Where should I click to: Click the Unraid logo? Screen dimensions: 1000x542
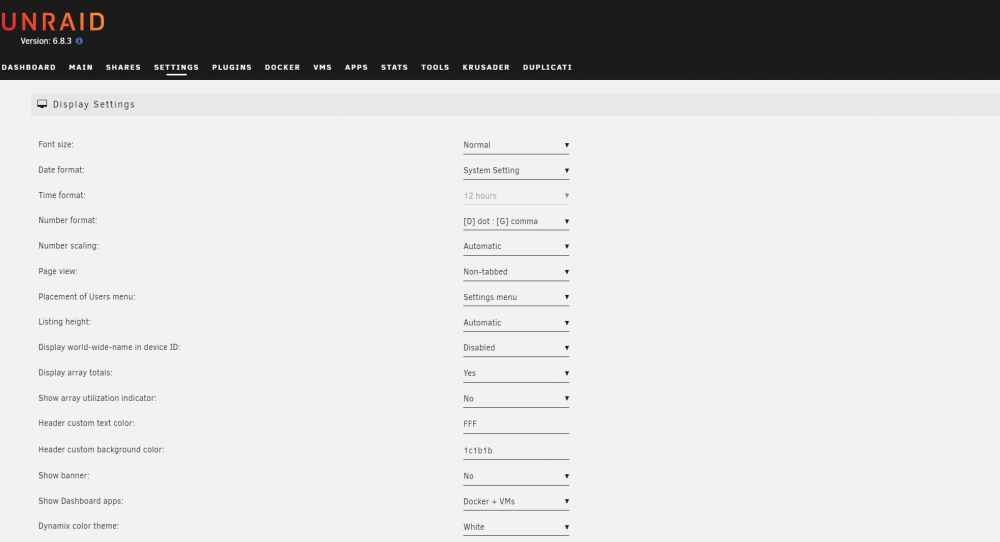pyautogui.click(x=52, y=22)
